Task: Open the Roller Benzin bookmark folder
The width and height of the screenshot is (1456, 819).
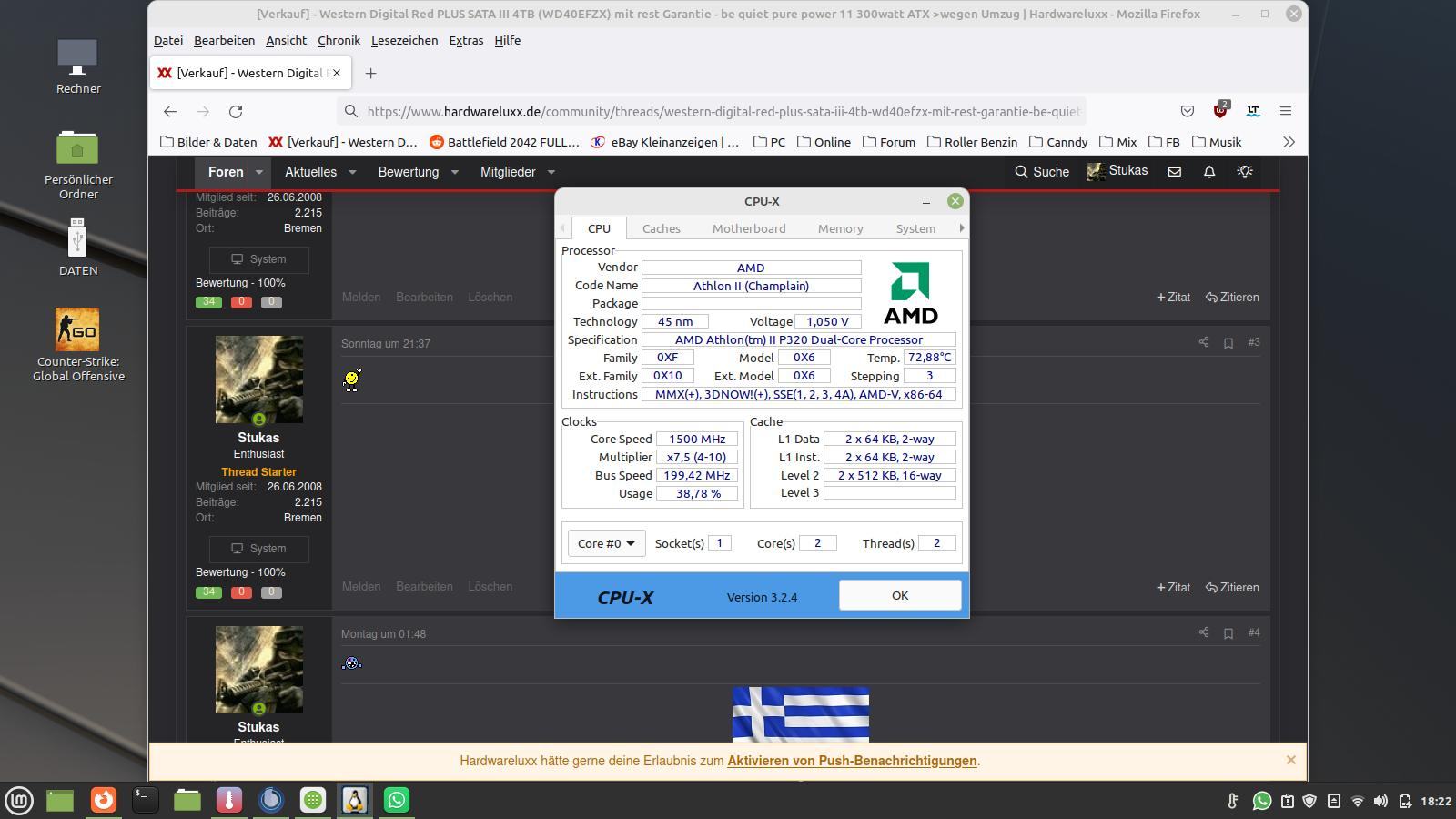Action: click(972, 142)
